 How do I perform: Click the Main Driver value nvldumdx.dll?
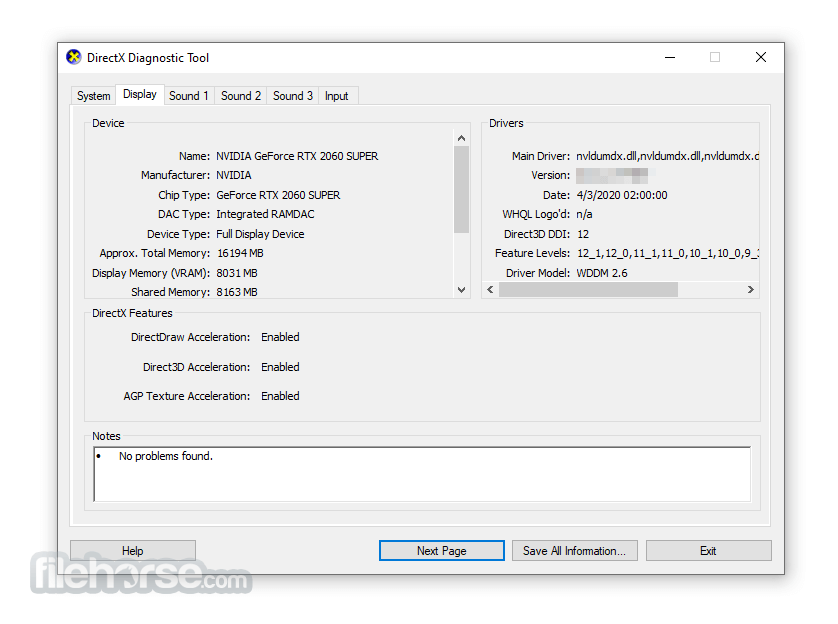(668, 156)
